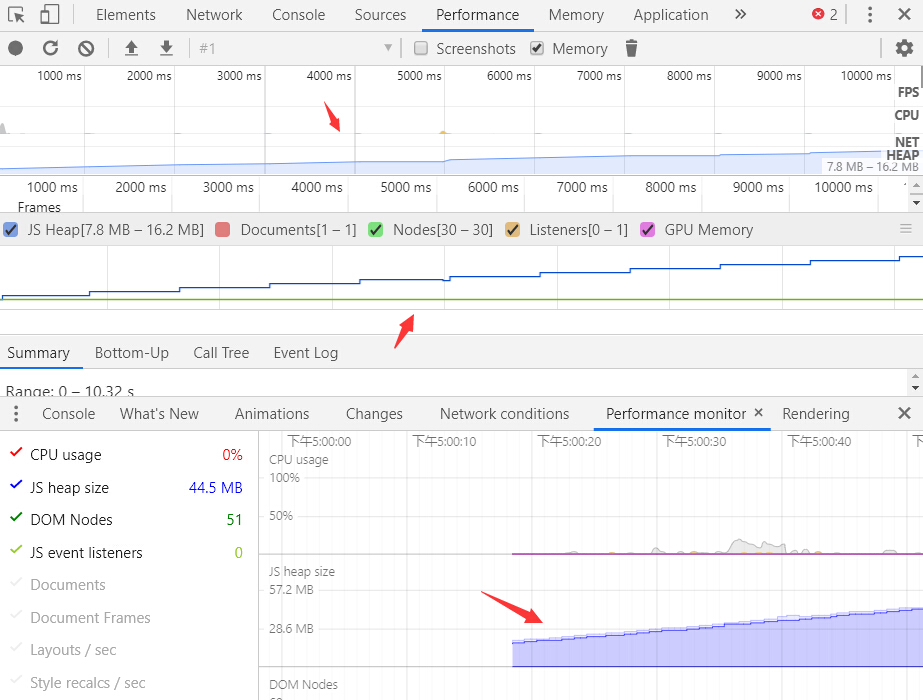Open the recording selector dropdown #1

[295, 48]
